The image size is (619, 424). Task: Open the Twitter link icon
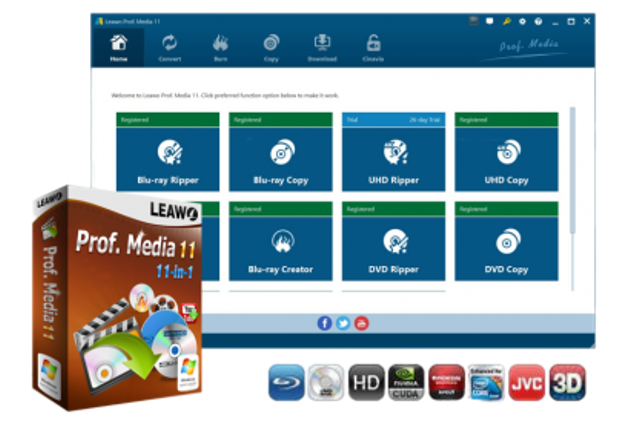pyautogui.click(x=343, y=323)
